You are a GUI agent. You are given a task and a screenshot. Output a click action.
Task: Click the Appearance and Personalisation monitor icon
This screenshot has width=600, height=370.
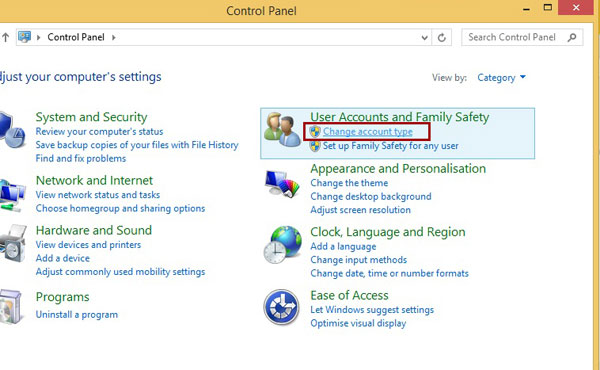click(x=282, y=184)
